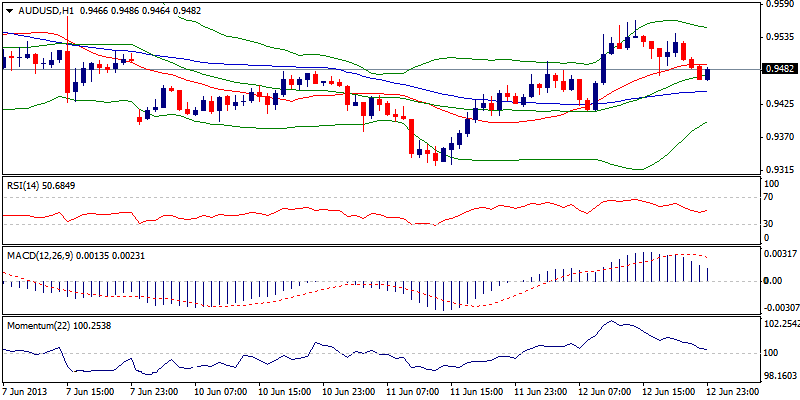Click the 0.9315 price axis label
The image size is (800, 400).
tap(779, 170)
